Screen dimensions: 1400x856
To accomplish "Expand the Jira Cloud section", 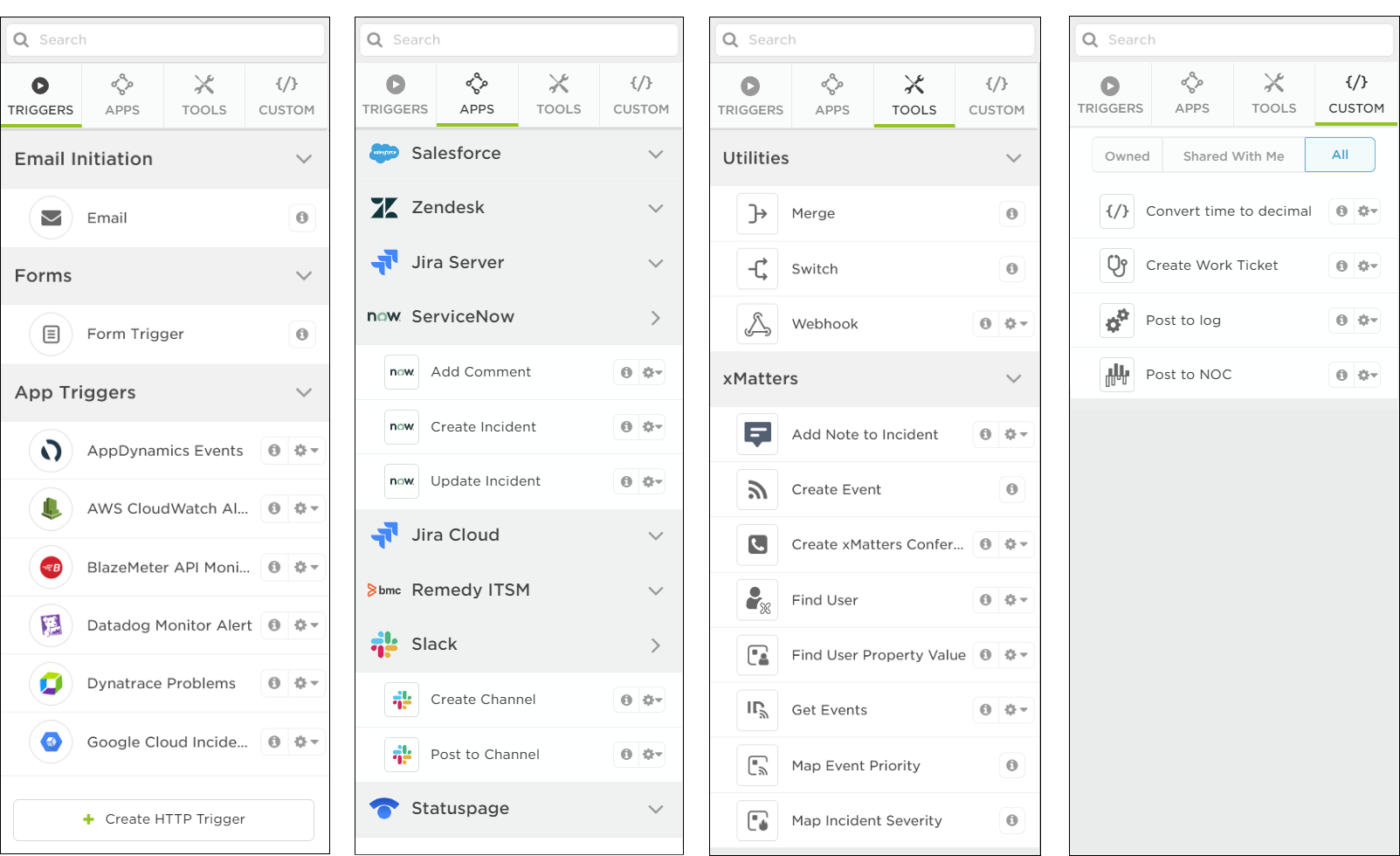I will [x=656, y=535].
